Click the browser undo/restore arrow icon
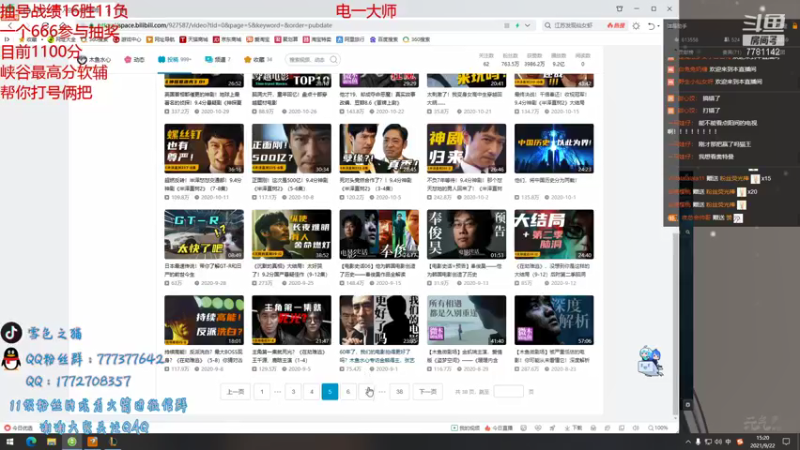The width and height of the screenshot is (800, 450). [x=652, y=26]
